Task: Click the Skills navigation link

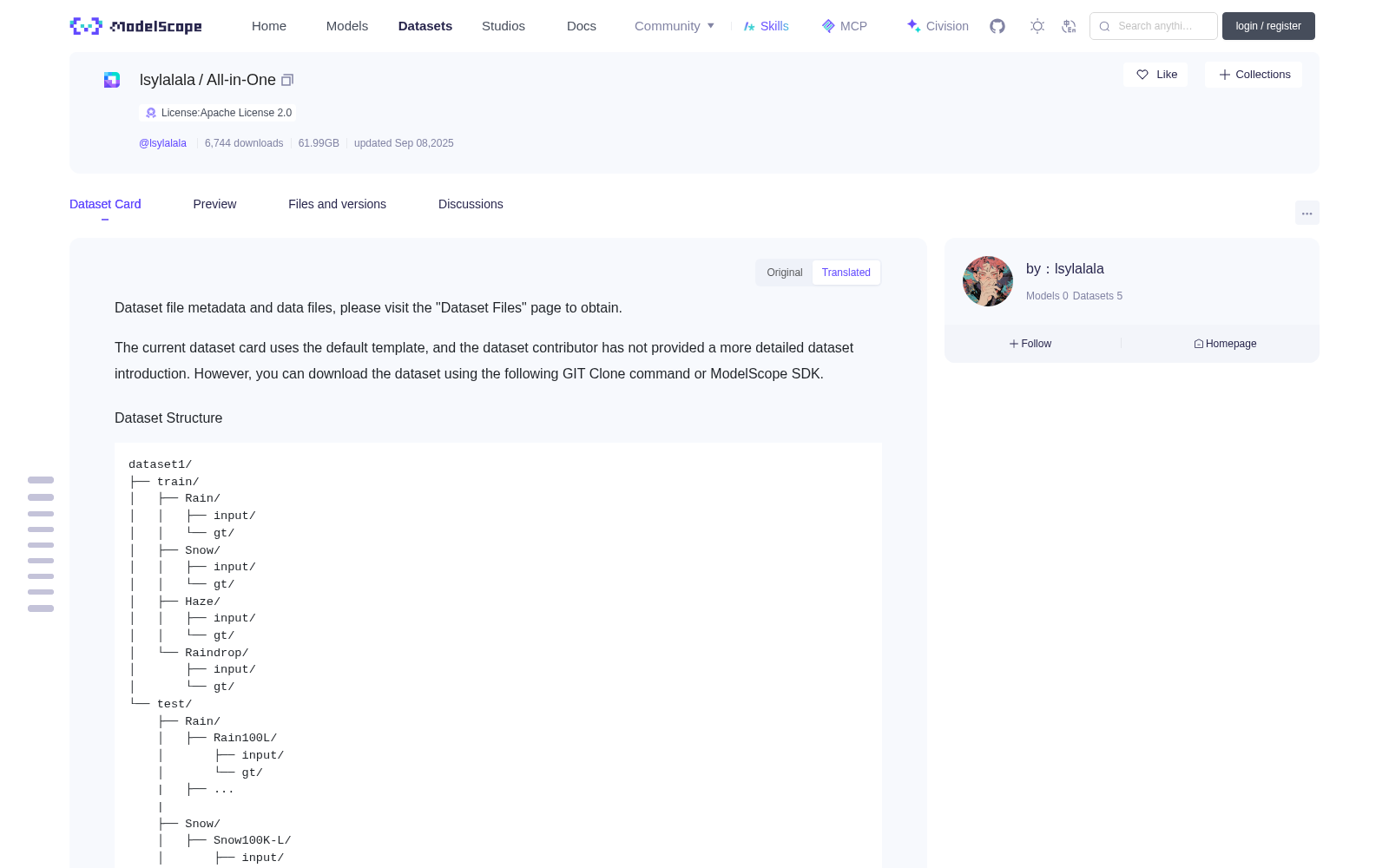Action: click(x=774, y=26)
